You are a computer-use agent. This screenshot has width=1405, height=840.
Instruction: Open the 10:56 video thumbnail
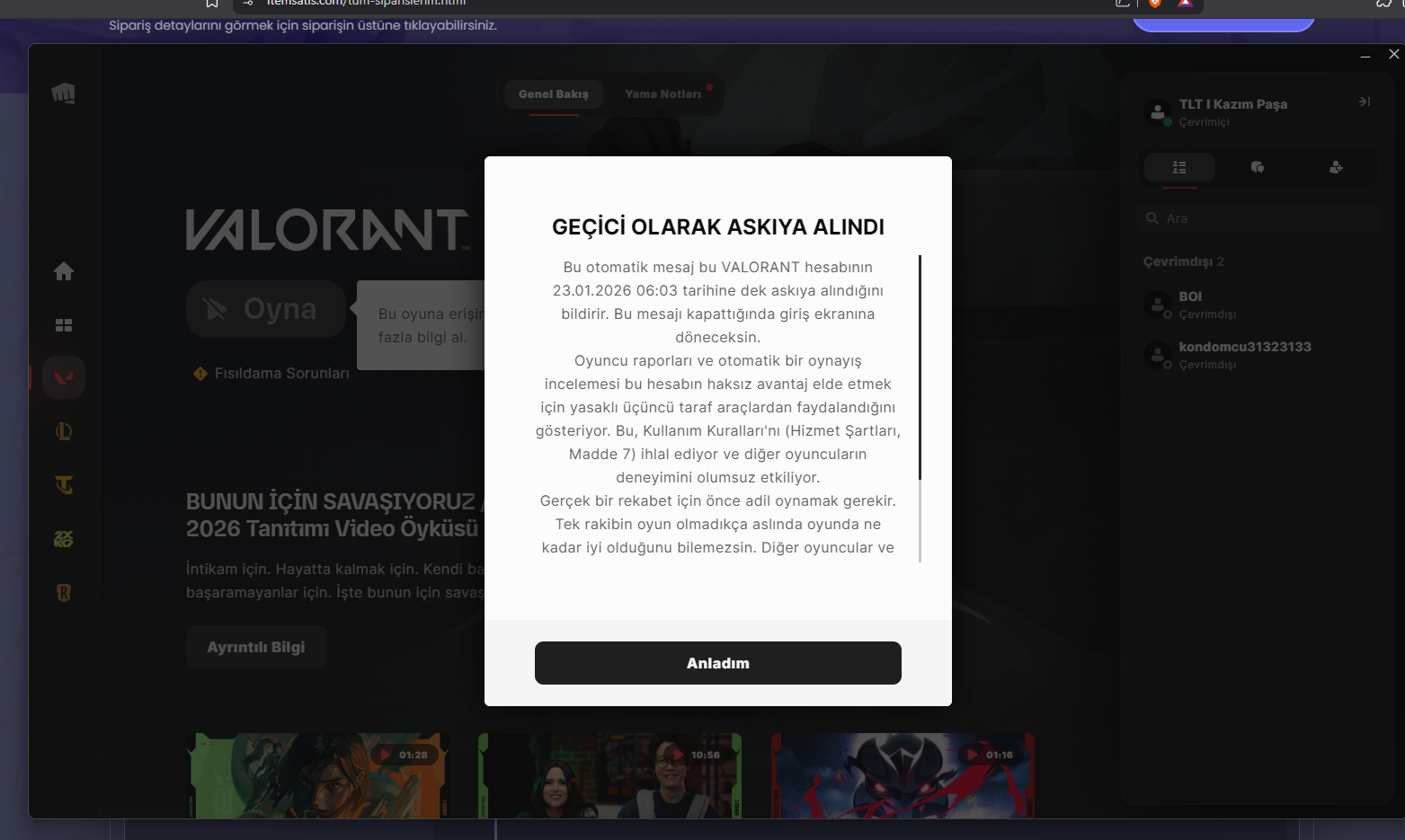[x=609, y=775]
